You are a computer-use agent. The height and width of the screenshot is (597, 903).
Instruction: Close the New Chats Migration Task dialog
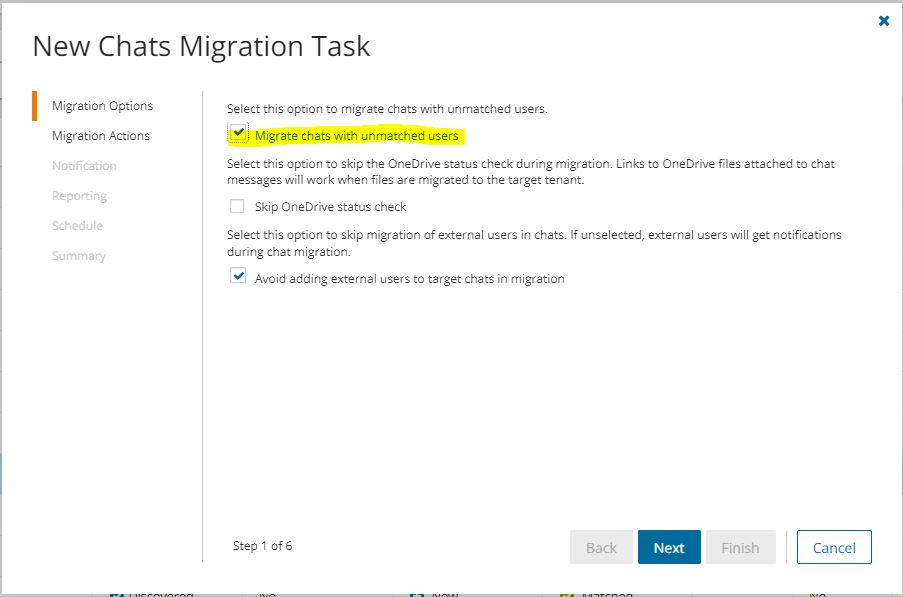click(883, 21)
